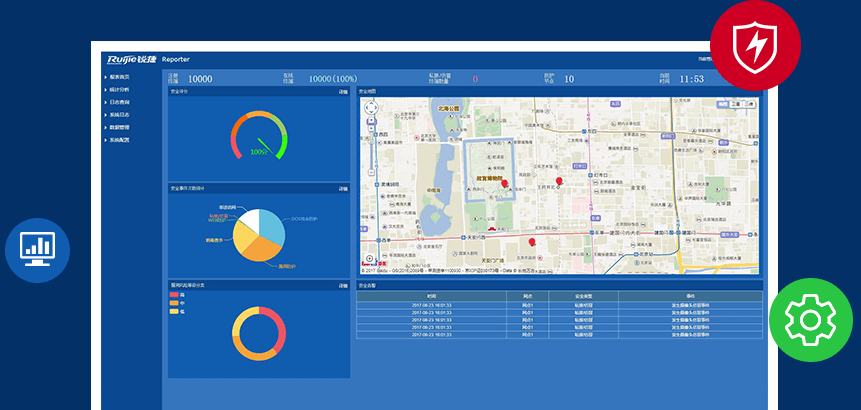
Task: Open the 系统配置 sidebar menu
Action: [117, 140]
